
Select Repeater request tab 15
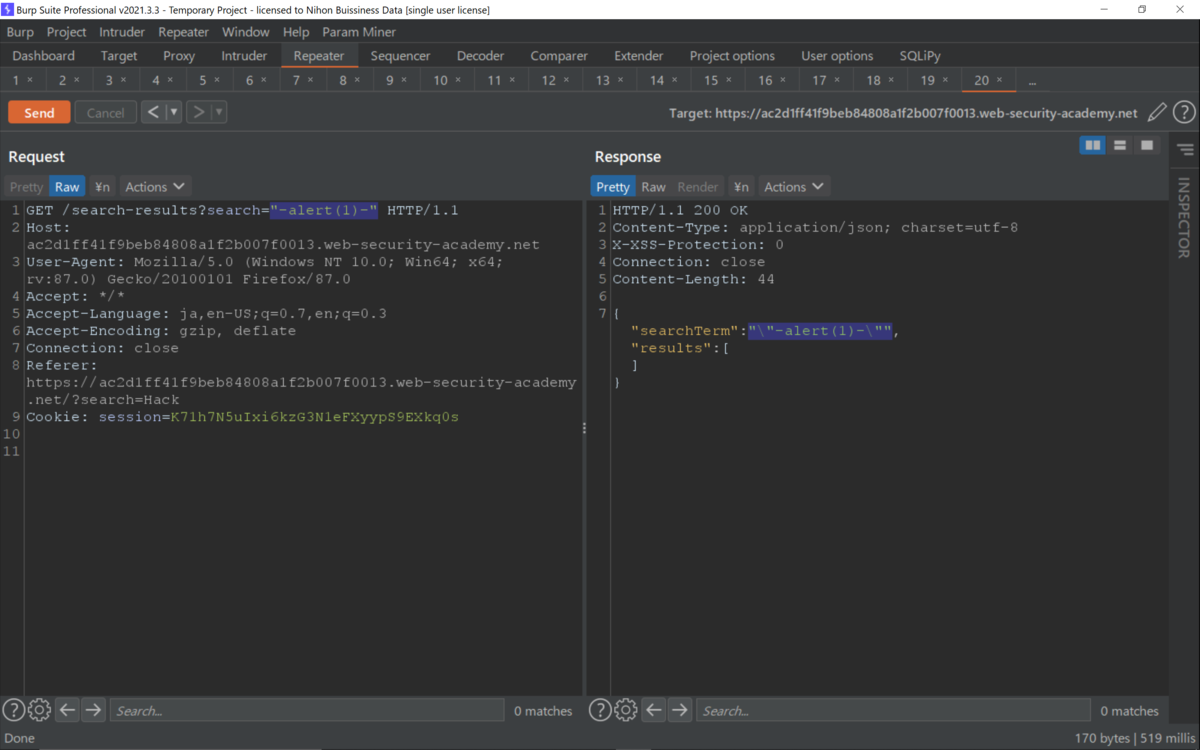711,80
